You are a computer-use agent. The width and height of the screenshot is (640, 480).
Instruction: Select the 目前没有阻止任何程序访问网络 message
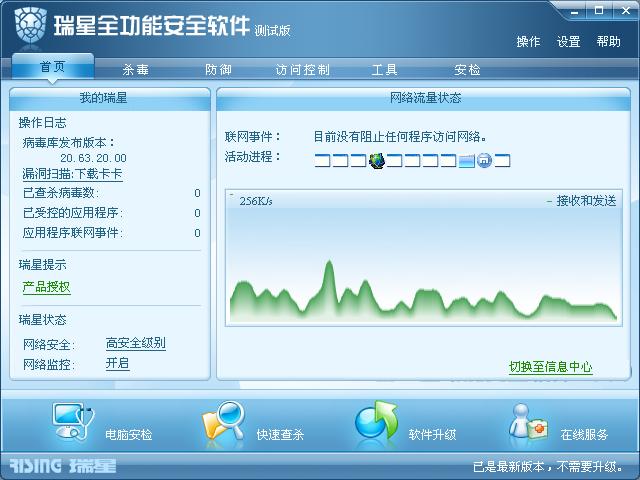pos(400,136)
